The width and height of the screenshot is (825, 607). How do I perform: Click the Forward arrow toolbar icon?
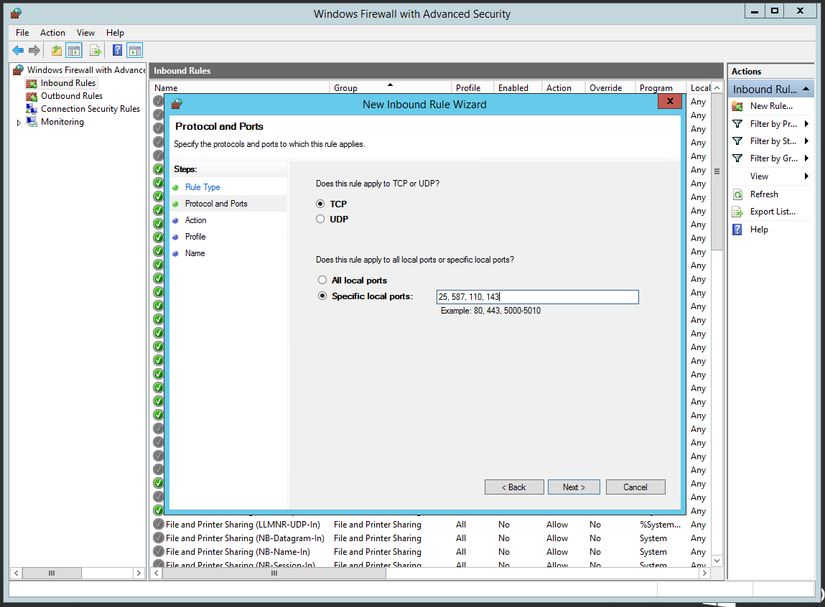35,50
